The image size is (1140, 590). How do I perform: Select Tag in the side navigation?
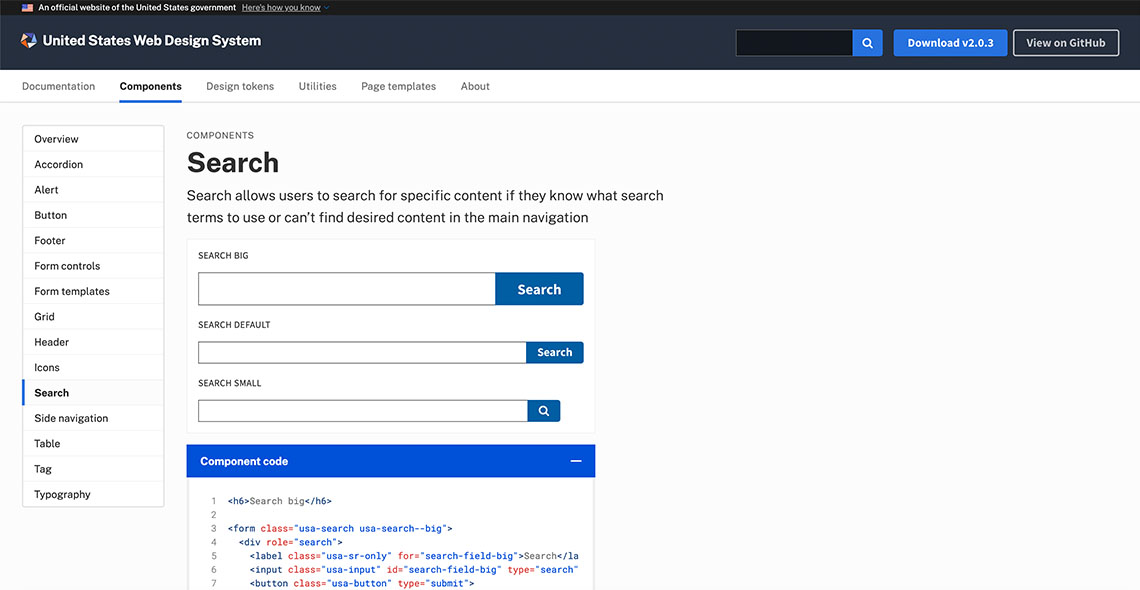[x=93, y=469]
